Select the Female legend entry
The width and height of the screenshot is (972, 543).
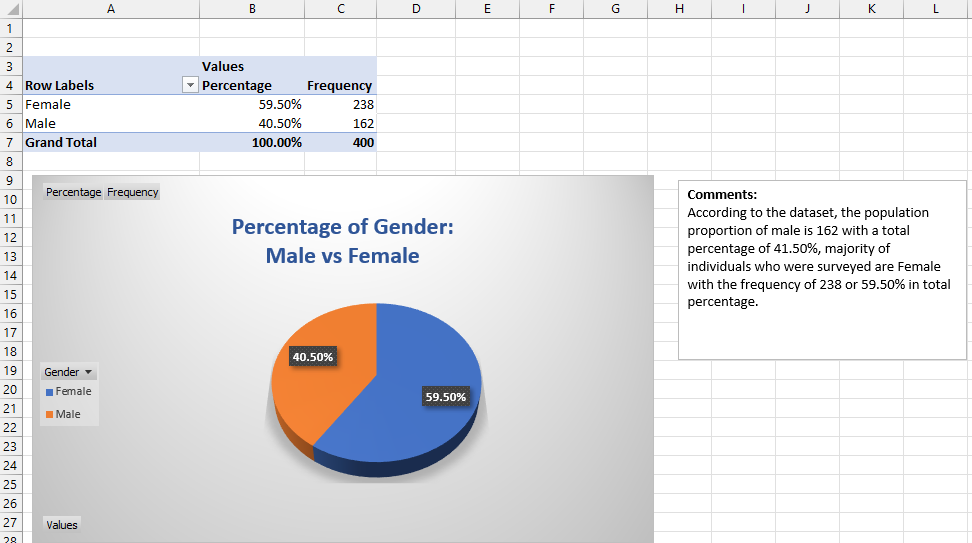pyautogui.click(x=68, y=392)
